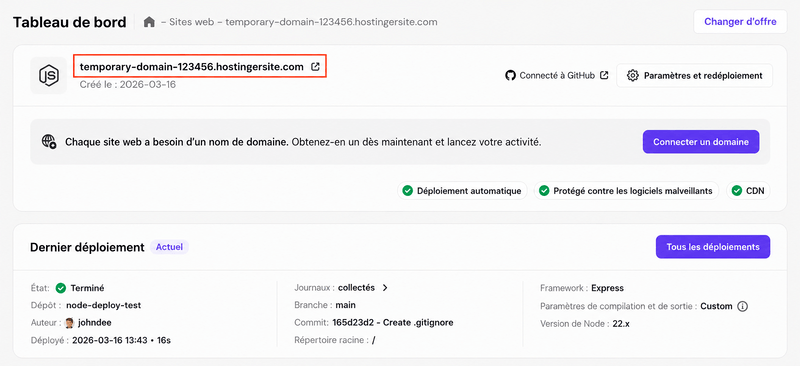Click the johndee author avatar

coord(69,323)
